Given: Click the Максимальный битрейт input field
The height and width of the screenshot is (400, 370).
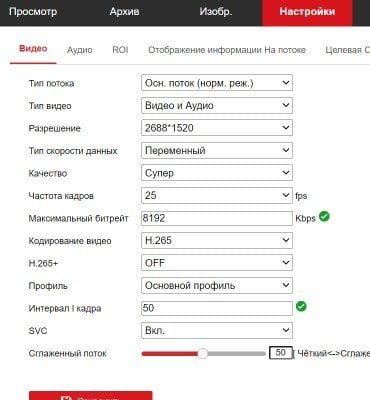Looking at the screenshot, I should point(217,218).
